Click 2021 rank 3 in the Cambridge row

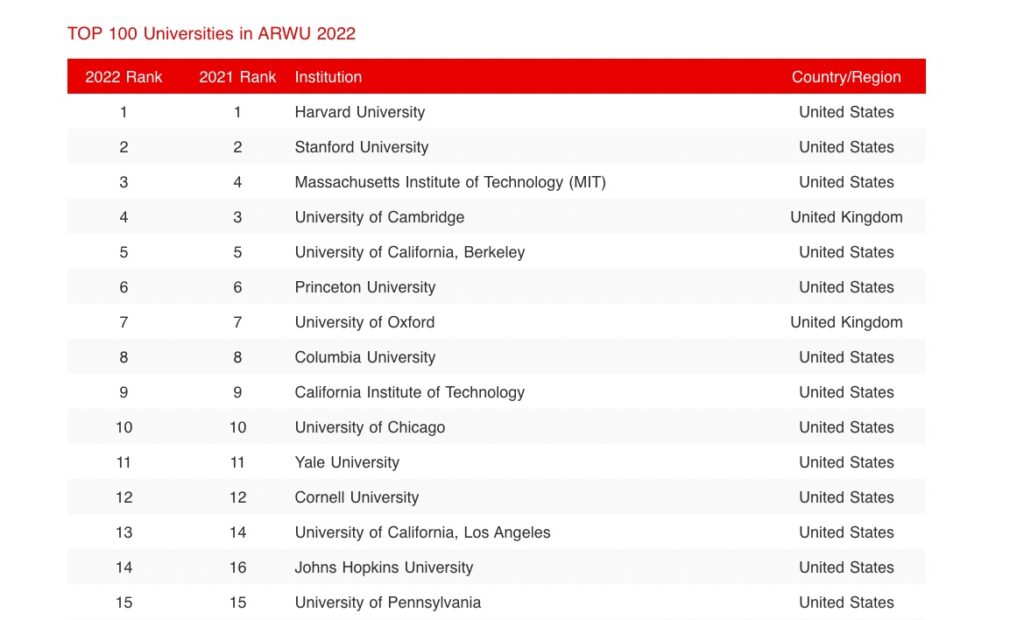tap(238, 217)
